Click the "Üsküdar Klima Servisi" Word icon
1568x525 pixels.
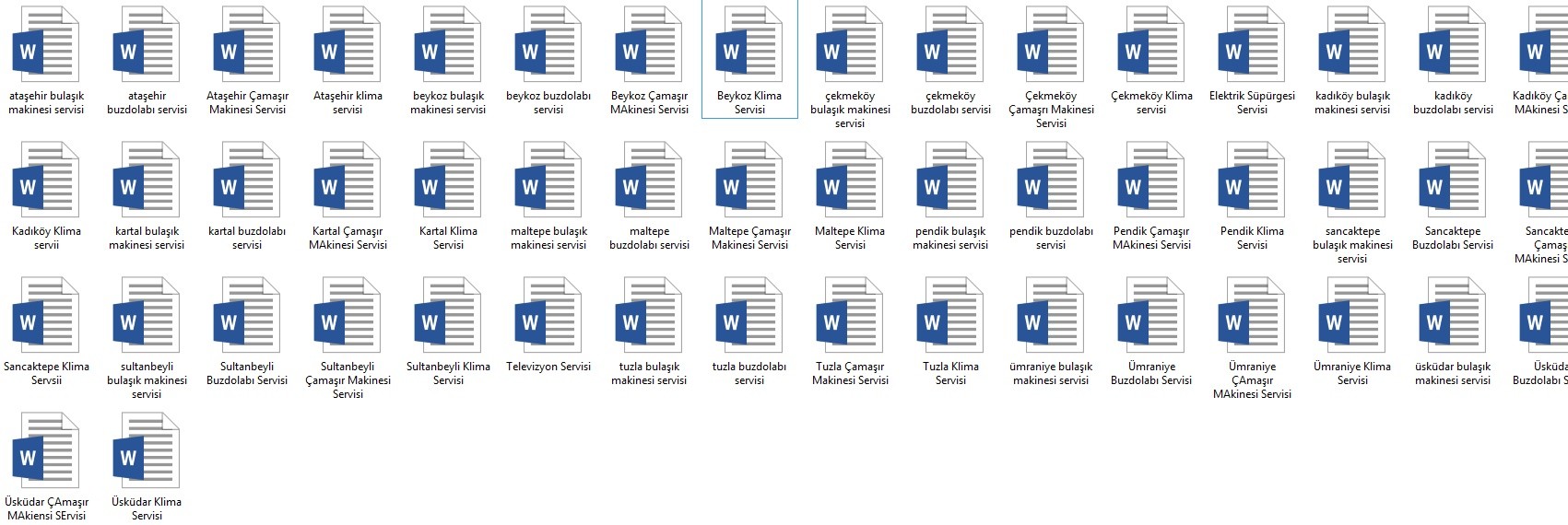[146, 450]
